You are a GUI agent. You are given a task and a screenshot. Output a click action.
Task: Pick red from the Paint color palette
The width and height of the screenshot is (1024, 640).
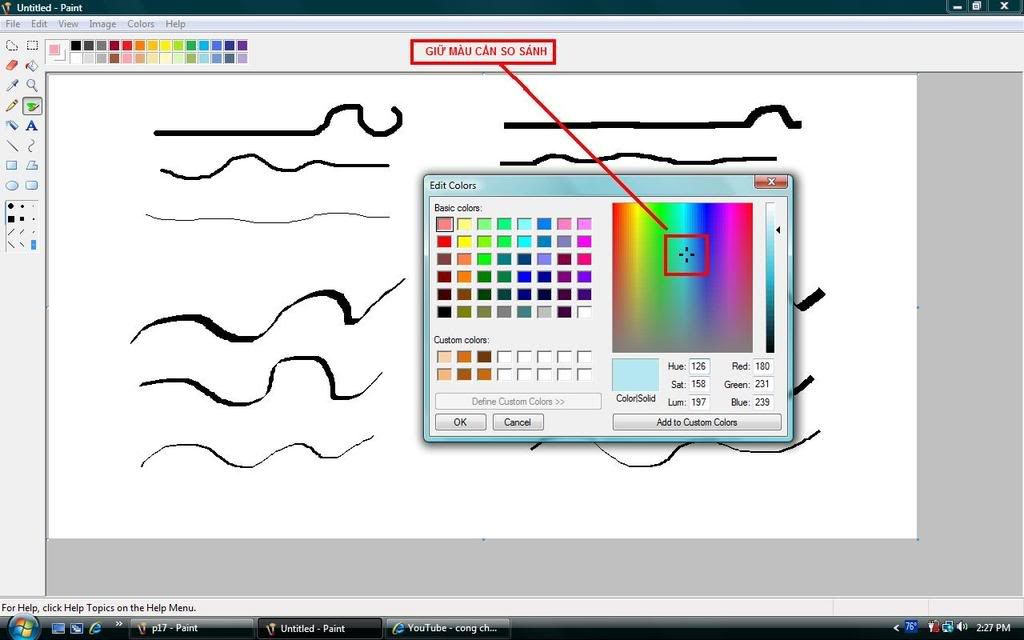[x=127, y=45]
